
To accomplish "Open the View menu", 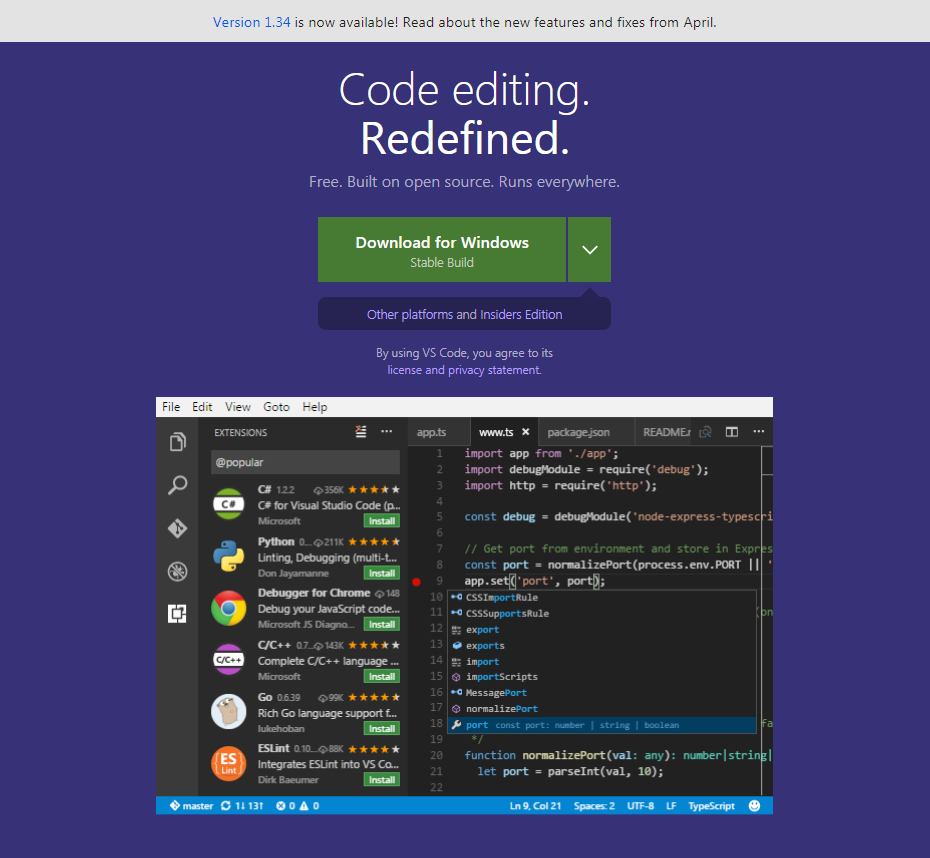I will pos(238,407).
